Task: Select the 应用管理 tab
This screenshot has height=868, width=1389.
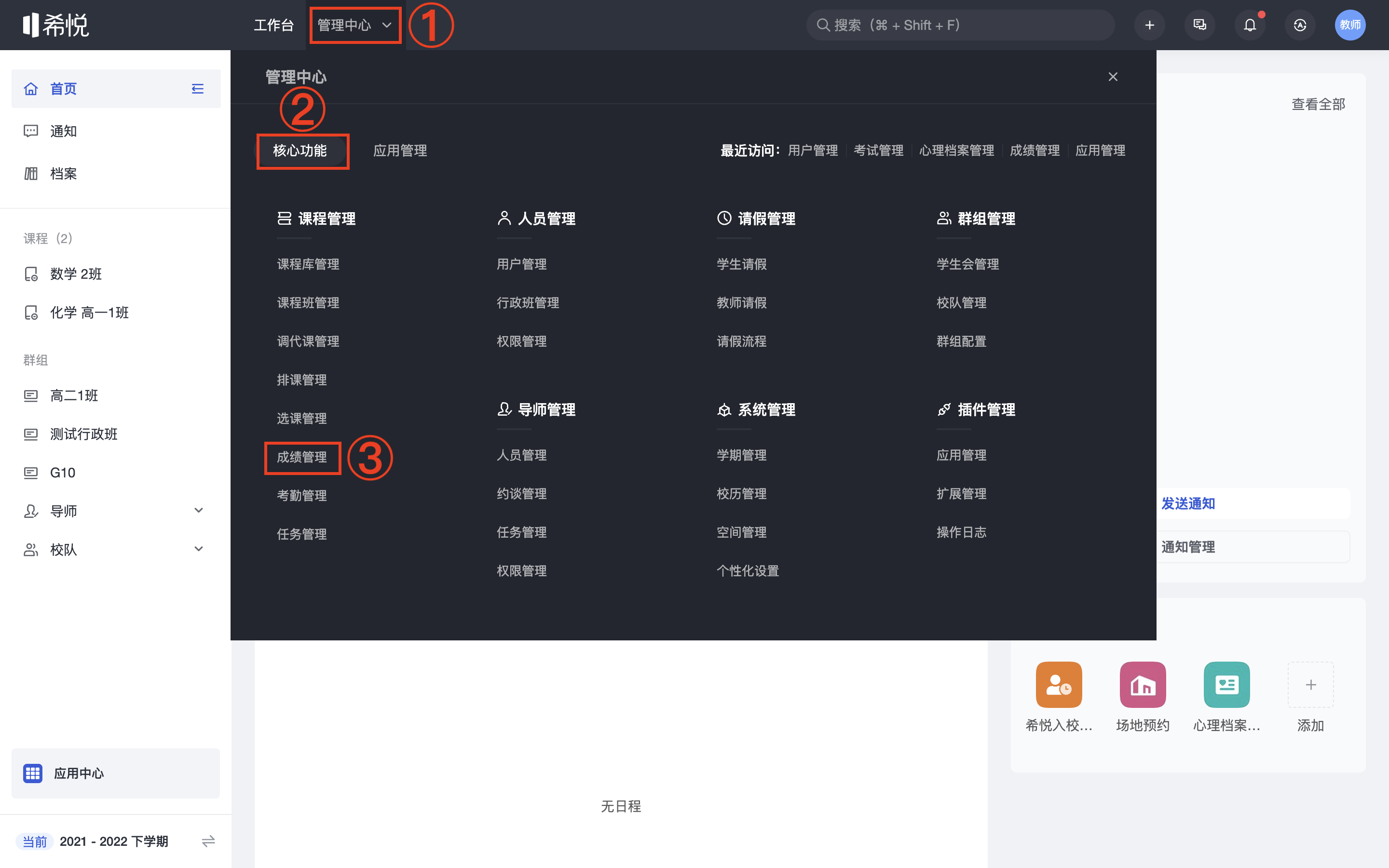Action: [400, 150]
